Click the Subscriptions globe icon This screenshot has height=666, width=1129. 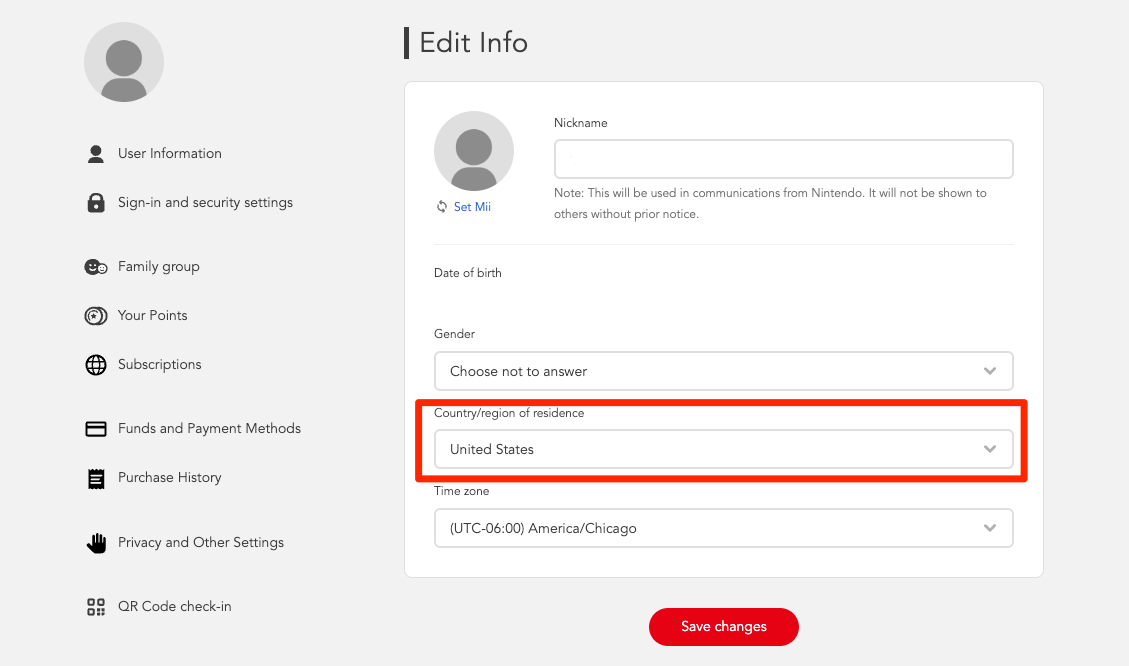[x=96, y=365]
